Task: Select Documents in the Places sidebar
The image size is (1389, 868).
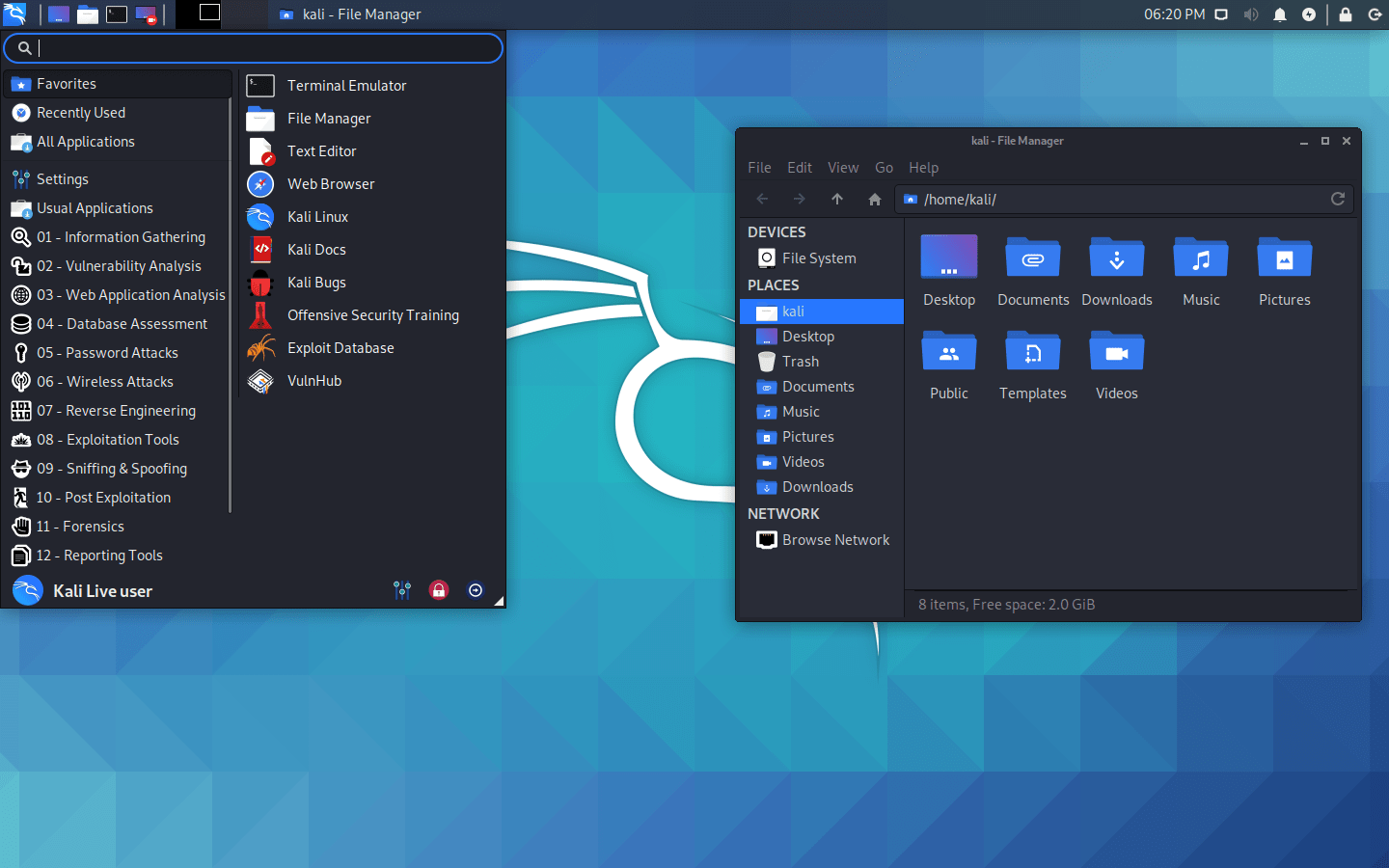Action: tap(822, 387)
